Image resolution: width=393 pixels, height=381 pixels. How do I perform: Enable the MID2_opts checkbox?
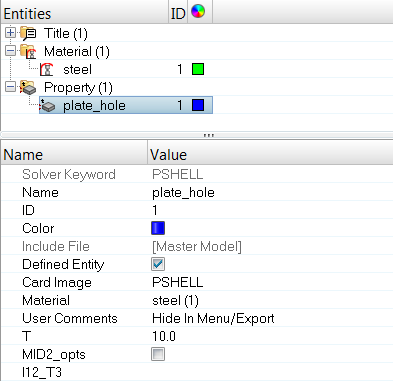tap(158, 354)
